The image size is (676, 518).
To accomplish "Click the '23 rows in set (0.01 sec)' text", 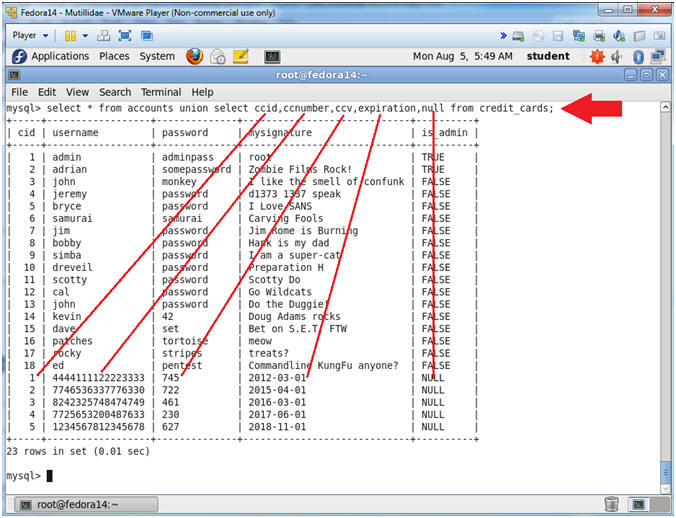I will pyautogui.click(x=78, y=452).
